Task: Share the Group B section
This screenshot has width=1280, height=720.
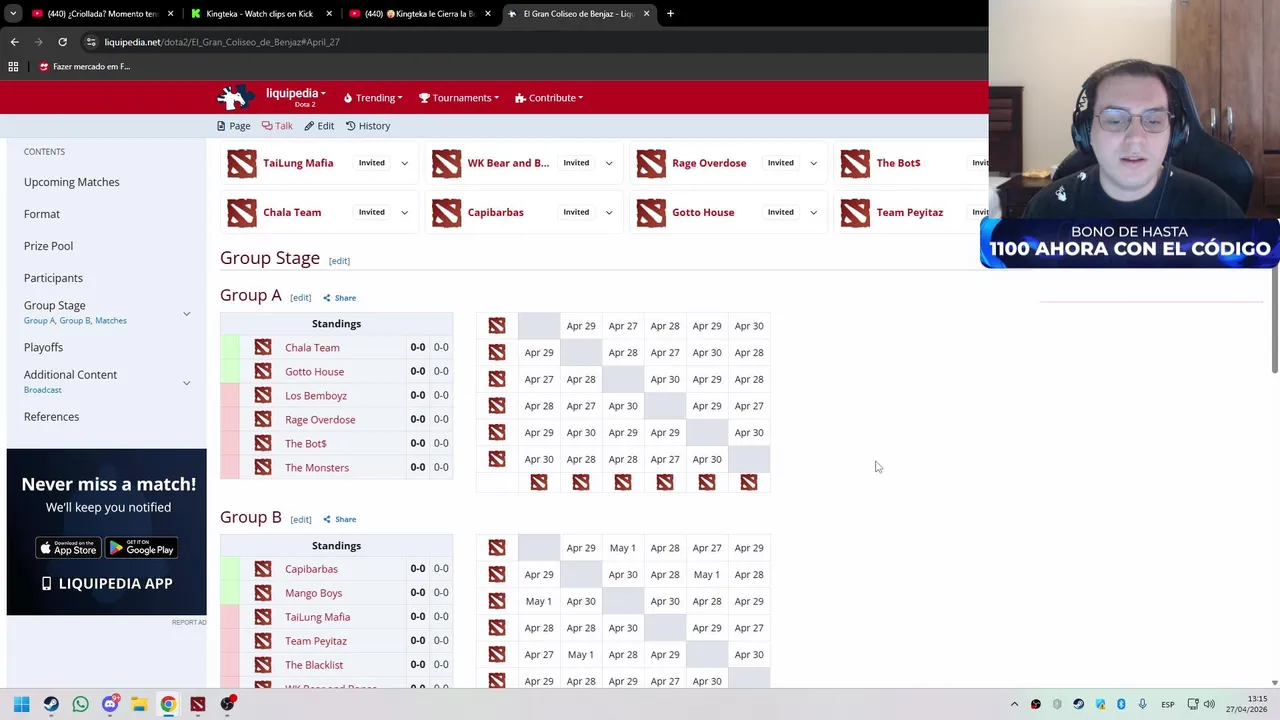Action: [x=340, y=519]
